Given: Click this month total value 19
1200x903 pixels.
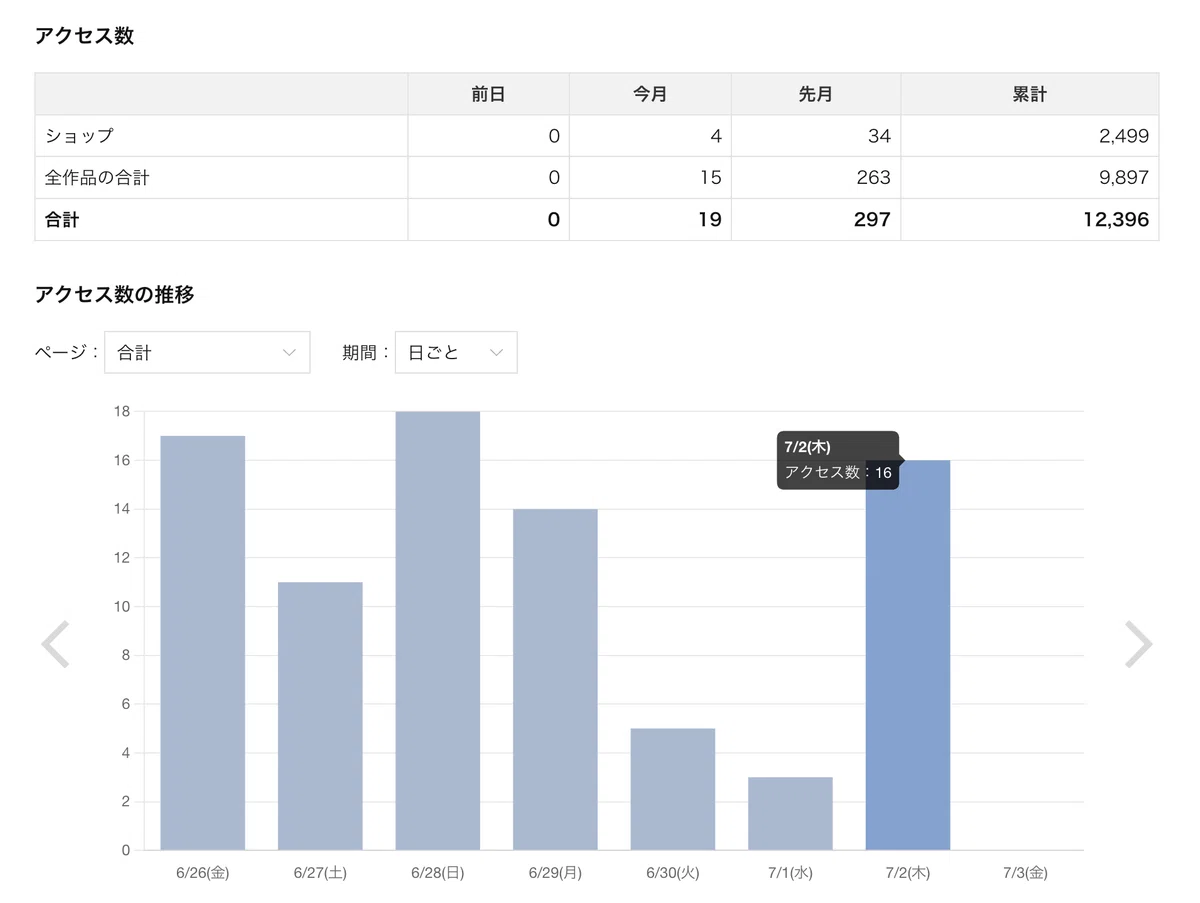Looking at the screenshot, I should click(x=710, y=220).
